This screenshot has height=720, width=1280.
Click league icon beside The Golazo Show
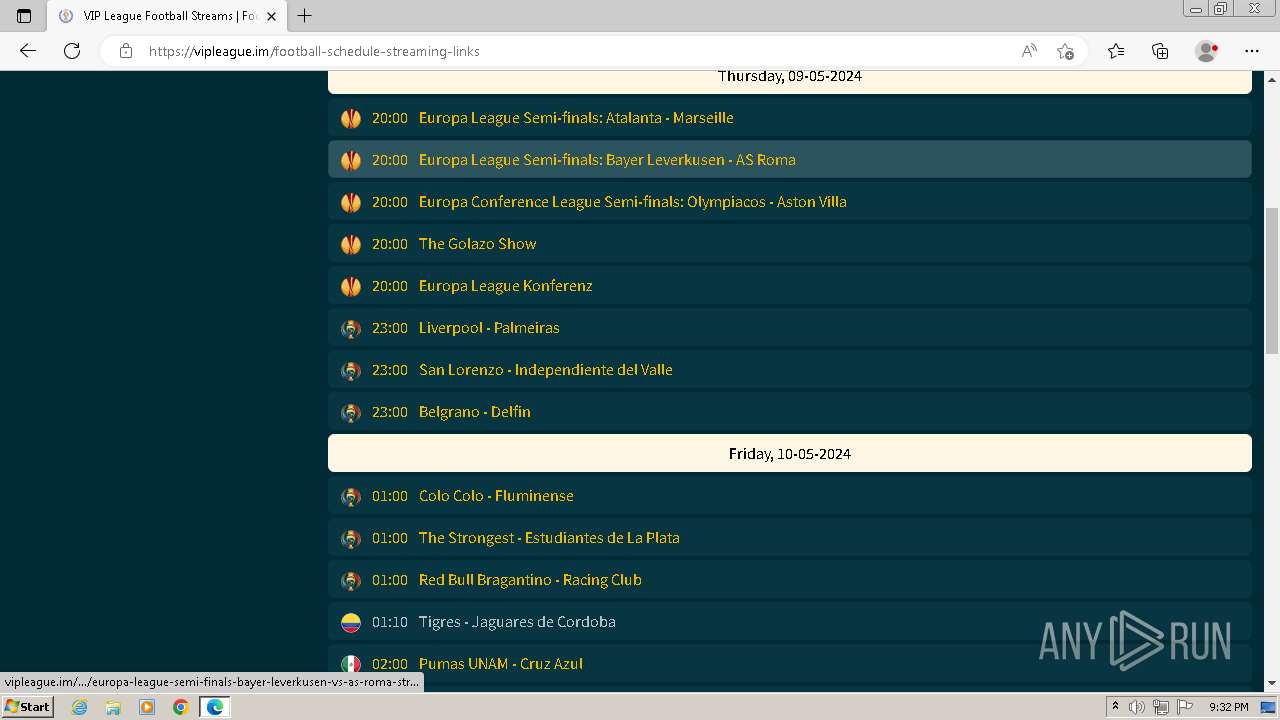point(350,244)
